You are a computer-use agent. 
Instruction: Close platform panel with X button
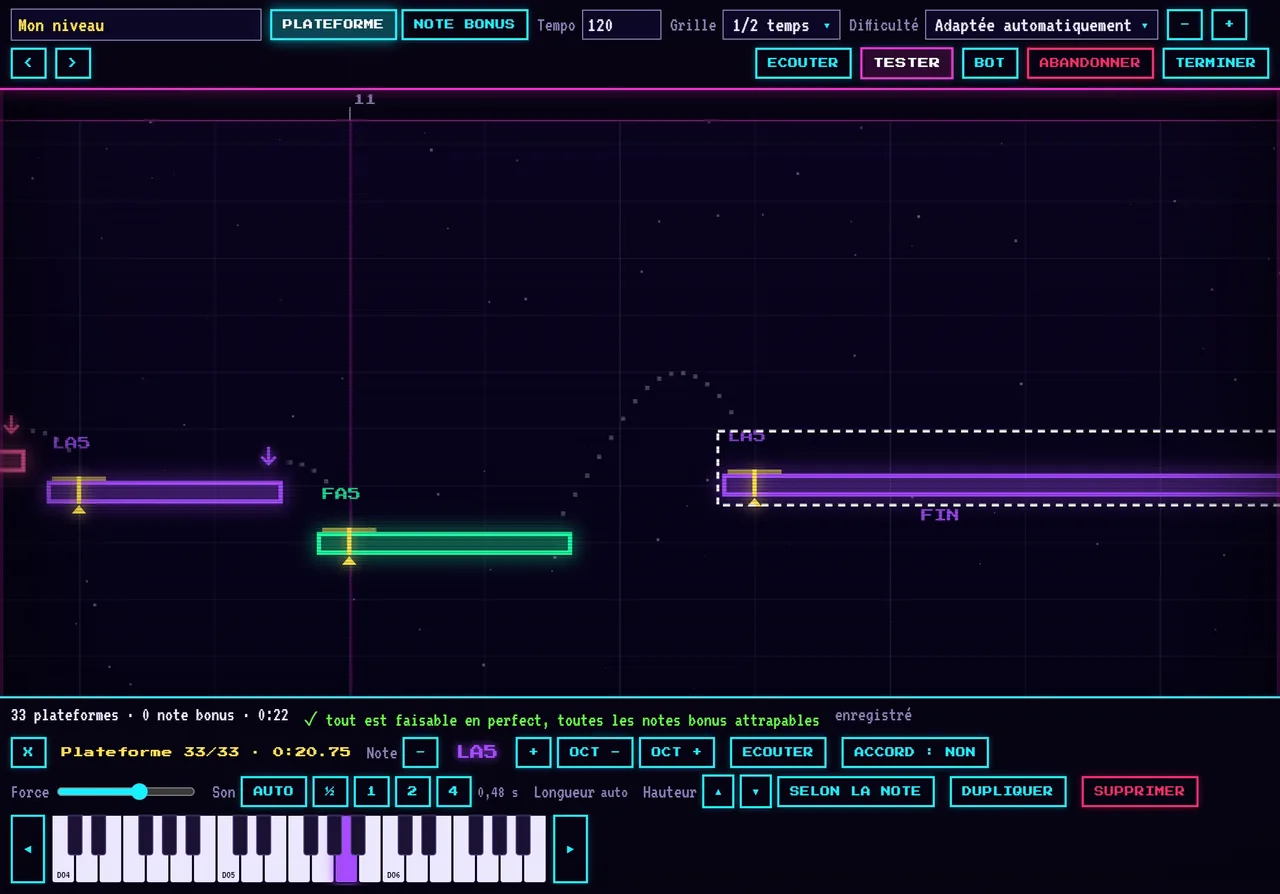pos(28,752)
